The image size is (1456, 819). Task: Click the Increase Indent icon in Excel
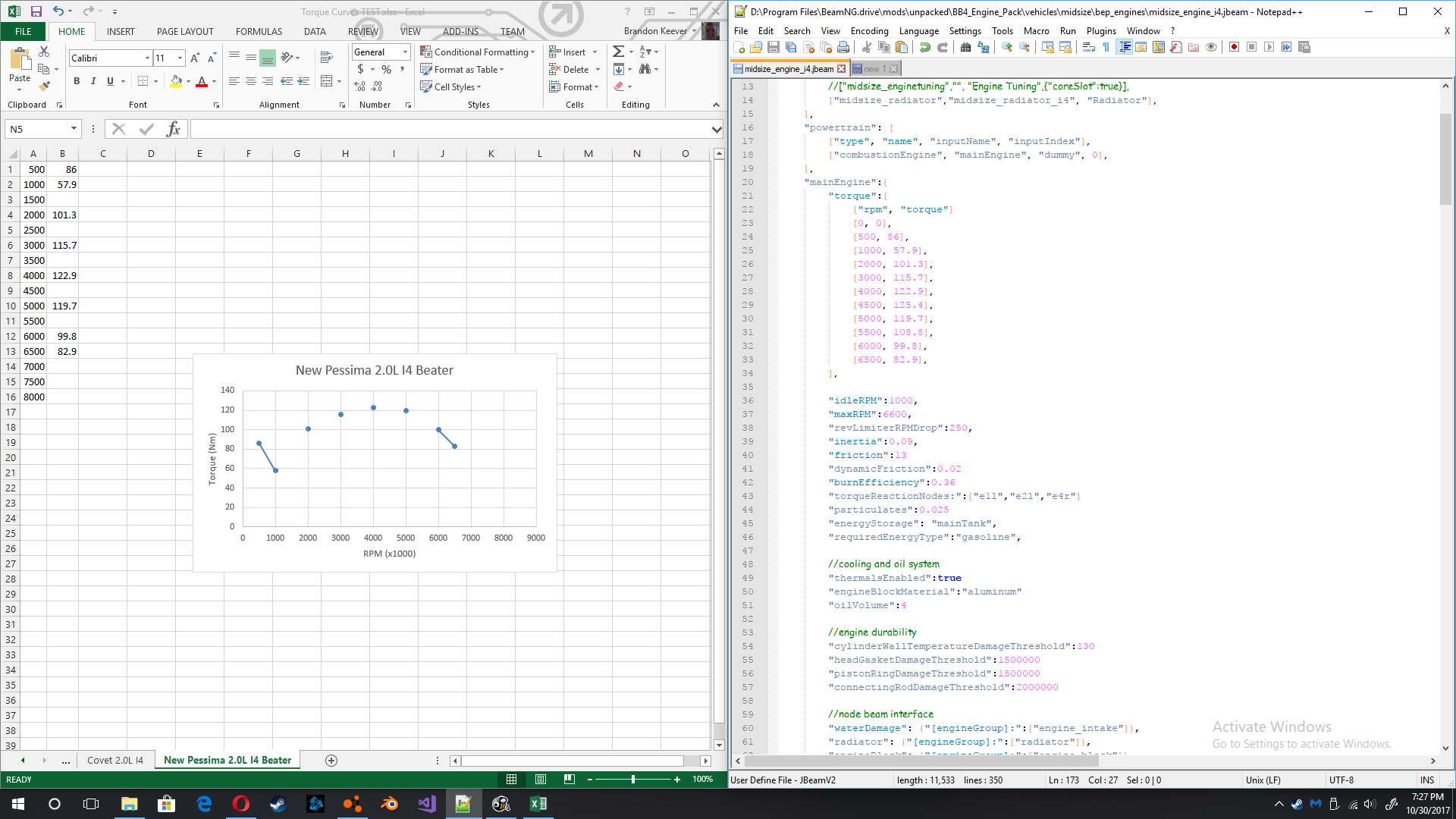303,81
